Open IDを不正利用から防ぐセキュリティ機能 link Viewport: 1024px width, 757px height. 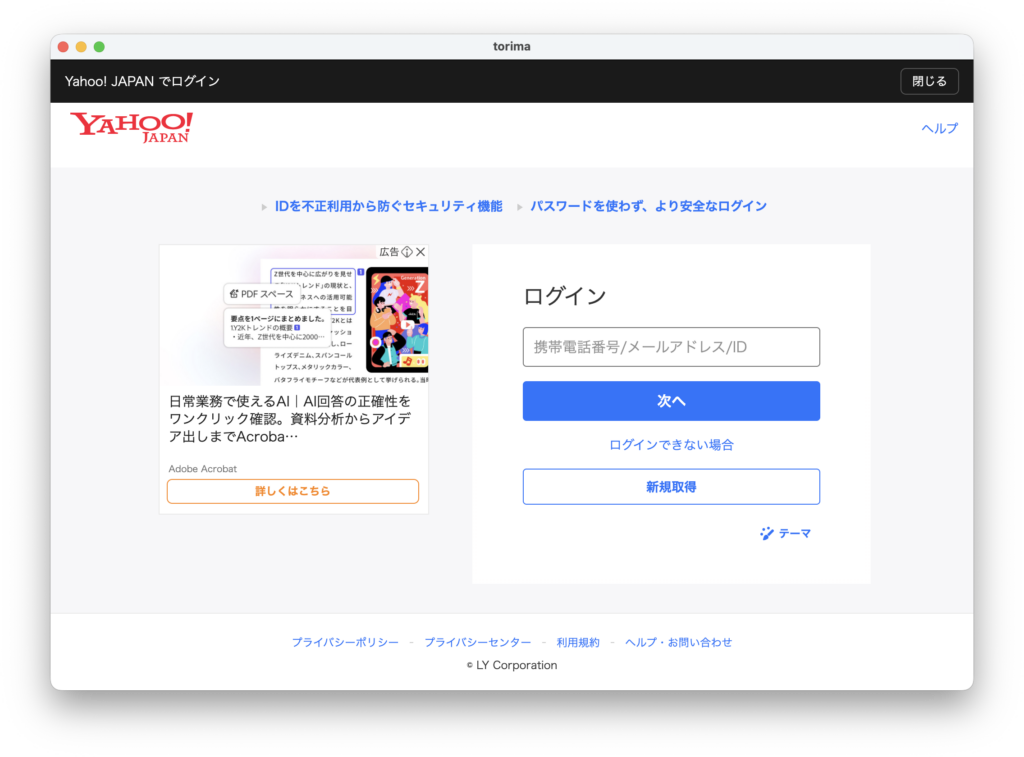(x=388, y=206)
